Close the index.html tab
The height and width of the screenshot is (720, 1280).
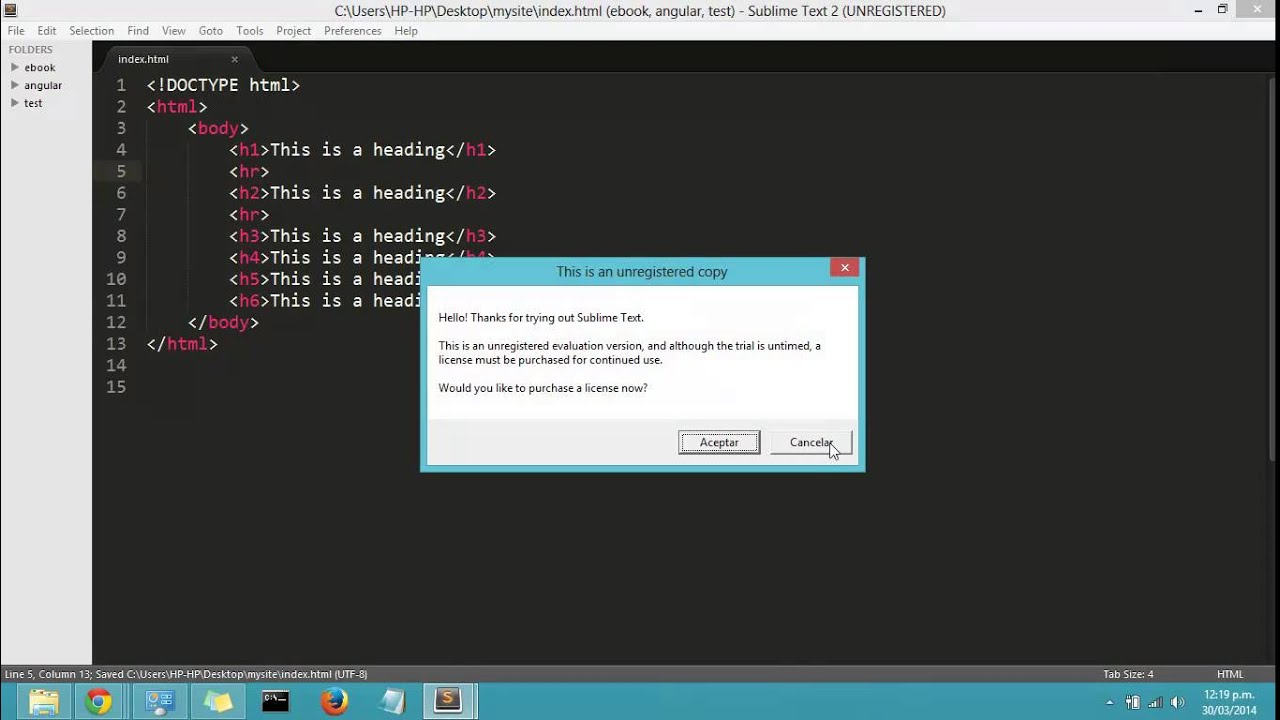(235, 59)
